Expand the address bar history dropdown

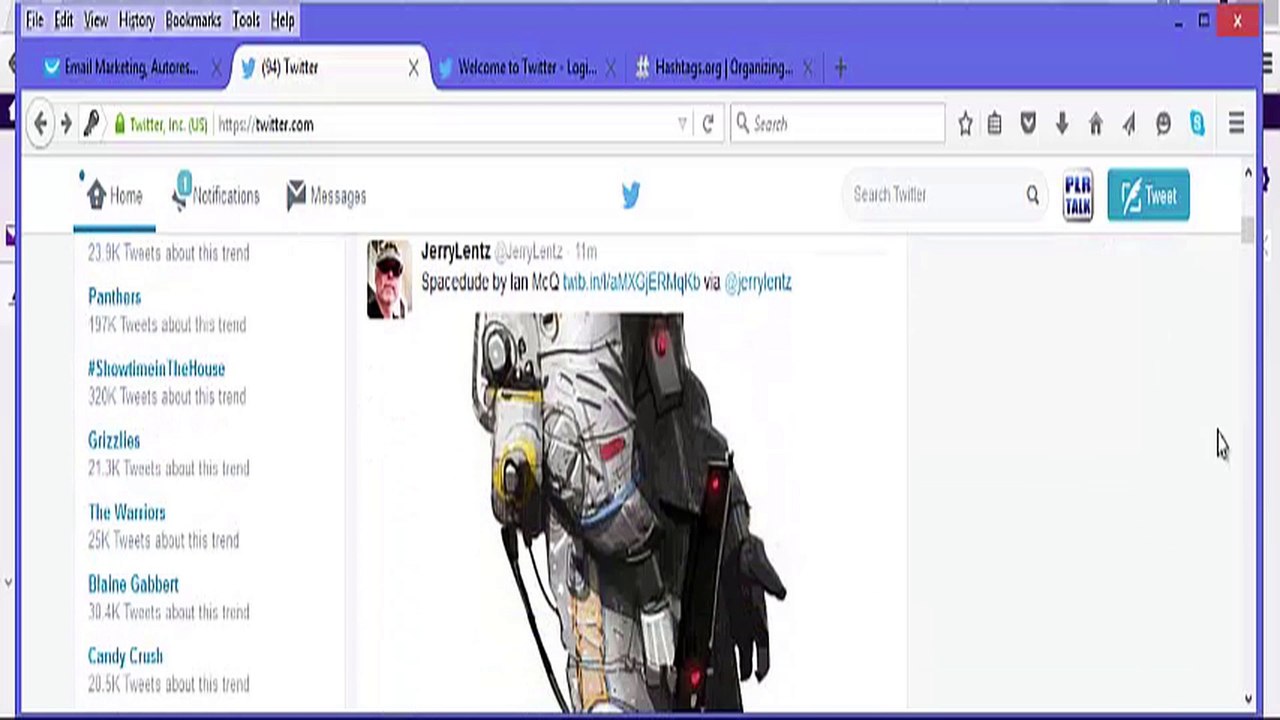pos(682,124)
